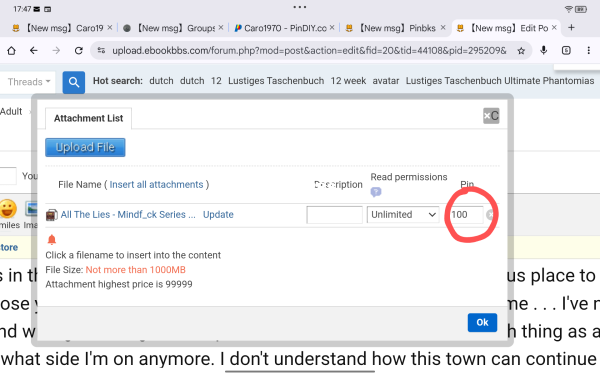Viewport: 600px width, 375px height.
Task: Click the orange bell notice icon
Action: click(52, 240)
